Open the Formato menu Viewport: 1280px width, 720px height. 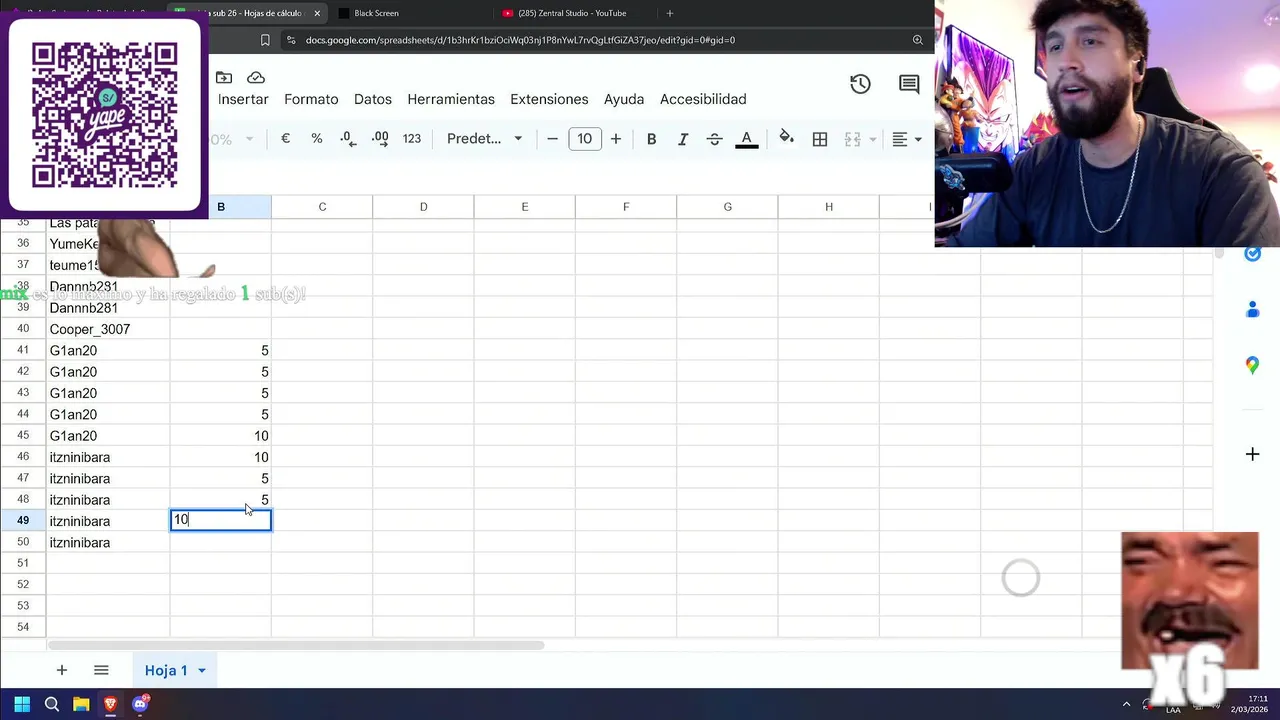pyautogui.click(x=311, y=99)
